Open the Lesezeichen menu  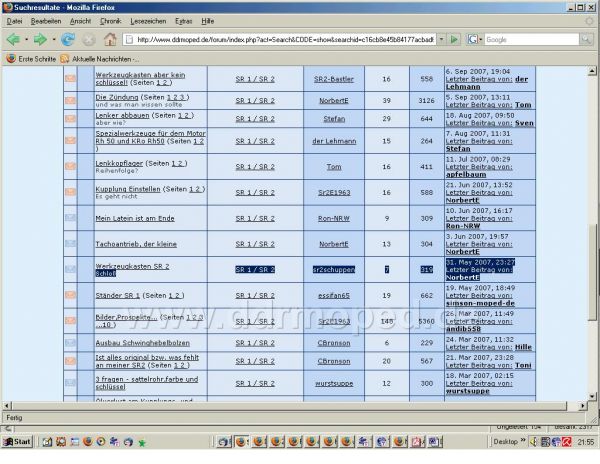pyautogui.click(x=150, y=20)
